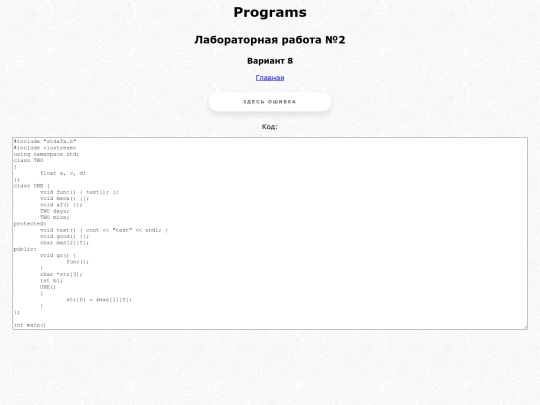Image resolution: width=540 pixels, height=405 pixels.
Task: Click the line #include "stdafx.h"
Action: [45, 141]
